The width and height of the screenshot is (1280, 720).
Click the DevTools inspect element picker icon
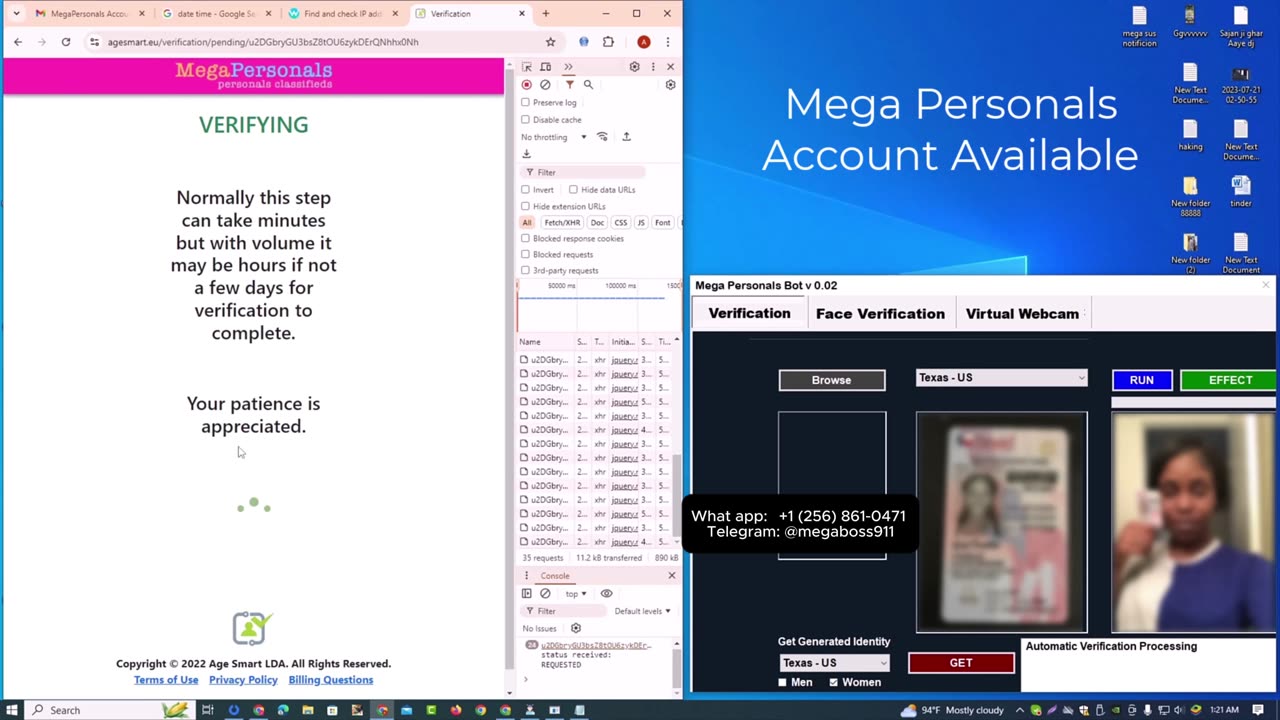[527, 67]
